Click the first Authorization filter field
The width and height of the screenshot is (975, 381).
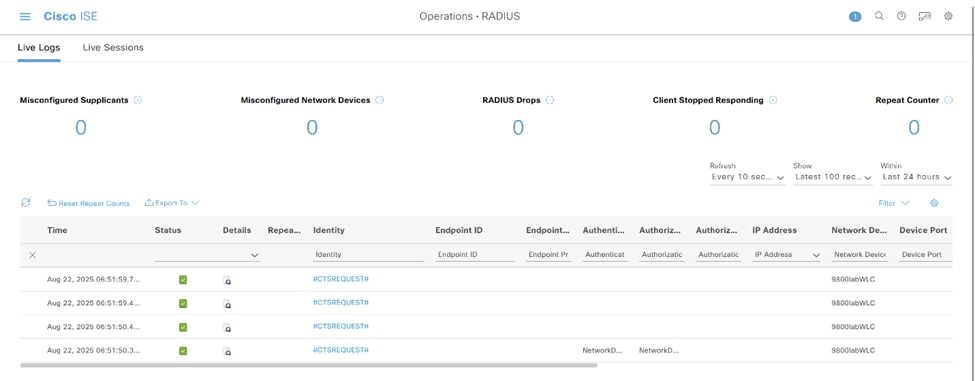662,255
